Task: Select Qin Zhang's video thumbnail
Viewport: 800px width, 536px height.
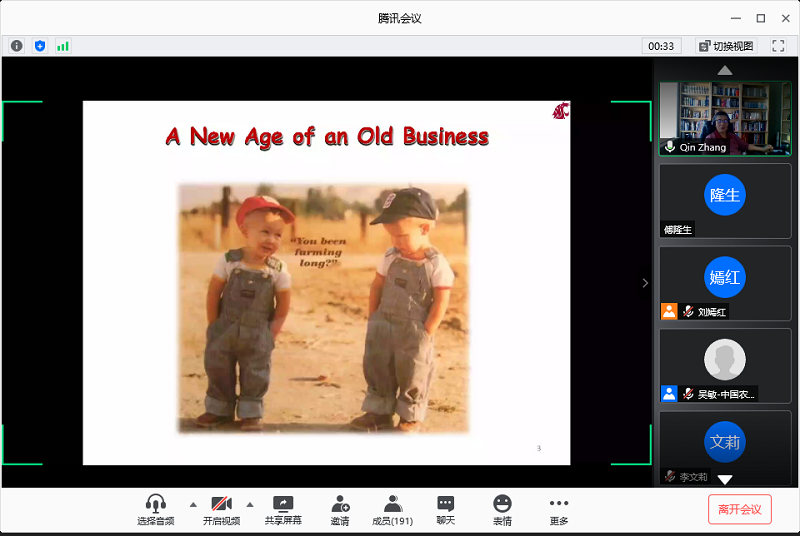Action: [725, 118]
